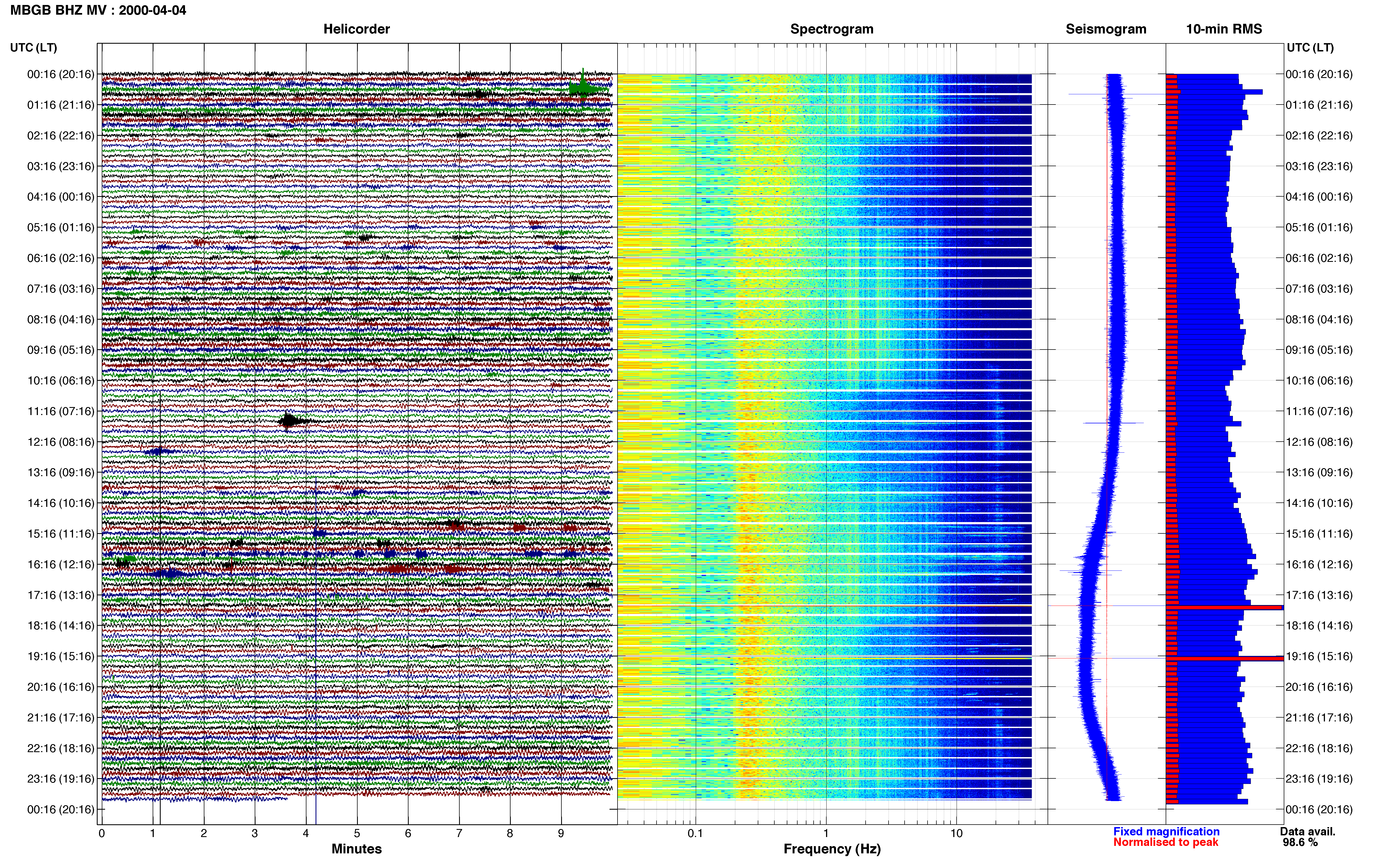Click Helicorder time label '15:16 (11:16)'
The image size is (1388, 868).
click(x=61, y=534)
